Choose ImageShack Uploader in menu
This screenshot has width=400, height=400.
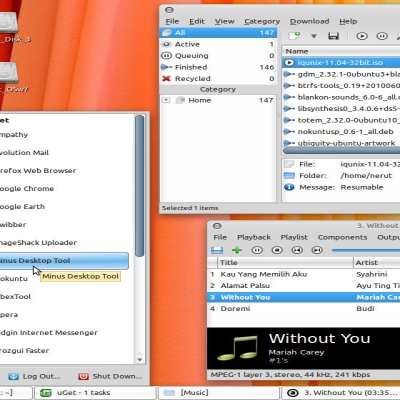point(64,243)
